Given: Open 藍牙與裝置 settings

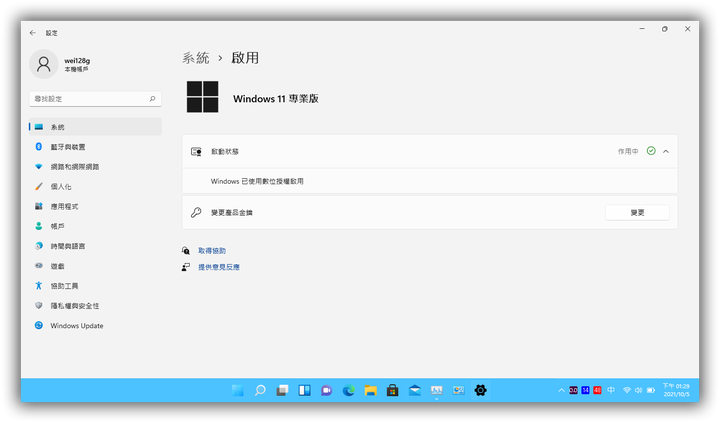Looking at the screenshot, I should [95, 147].
